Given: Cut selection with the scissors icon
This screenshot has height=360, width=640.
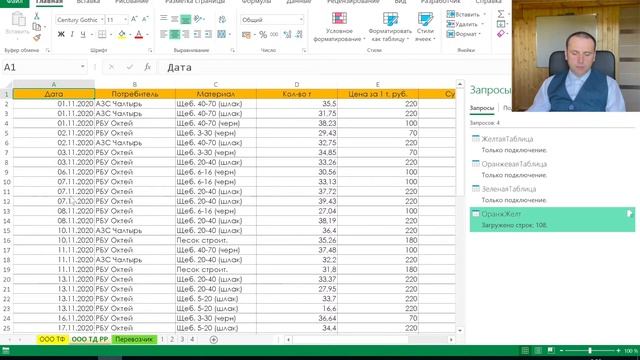Looking at the screenshot, I should click(x=37, y=16).
